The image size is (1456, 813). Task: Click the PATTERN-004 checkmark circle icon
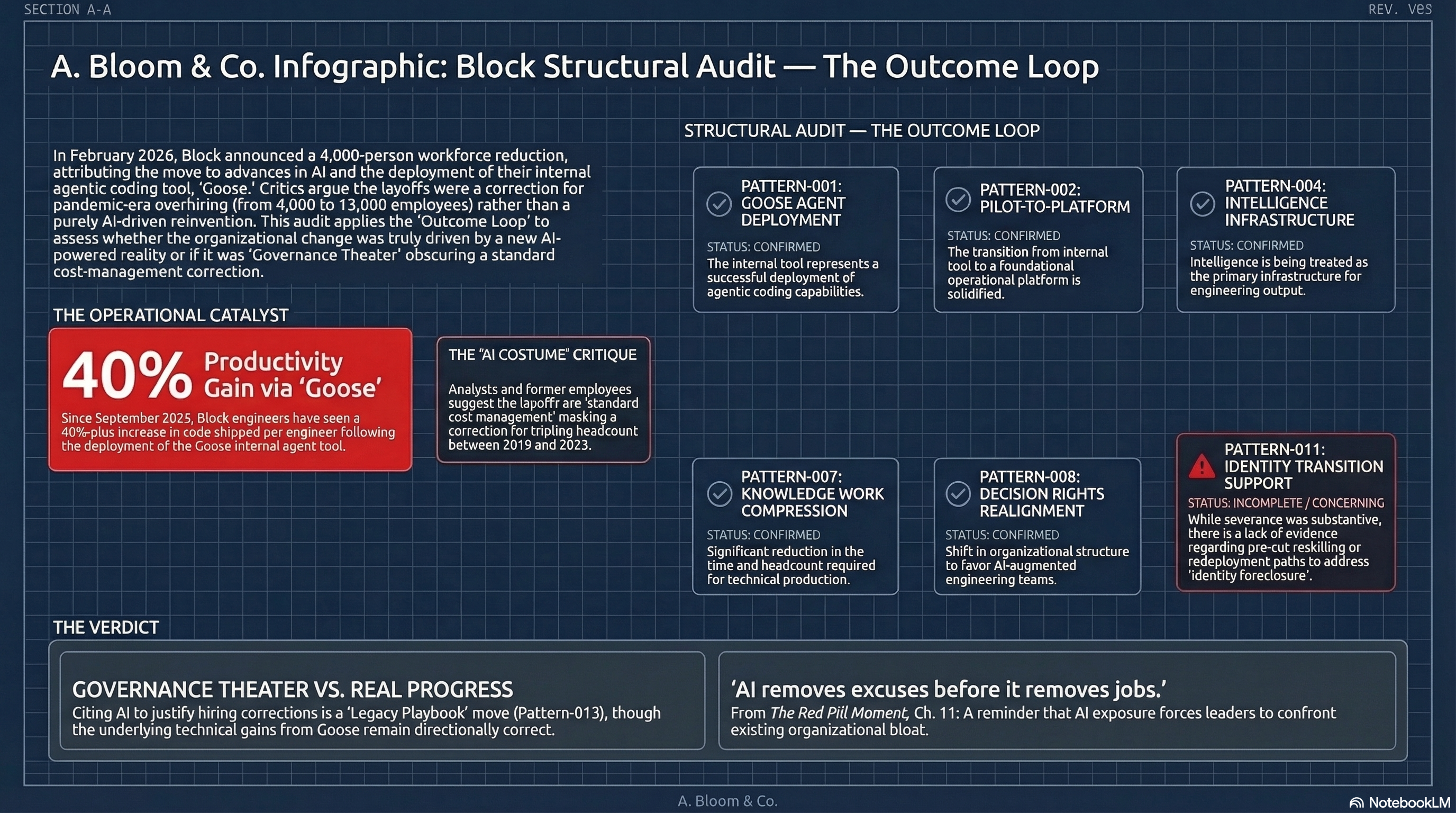click(1202, 204)
